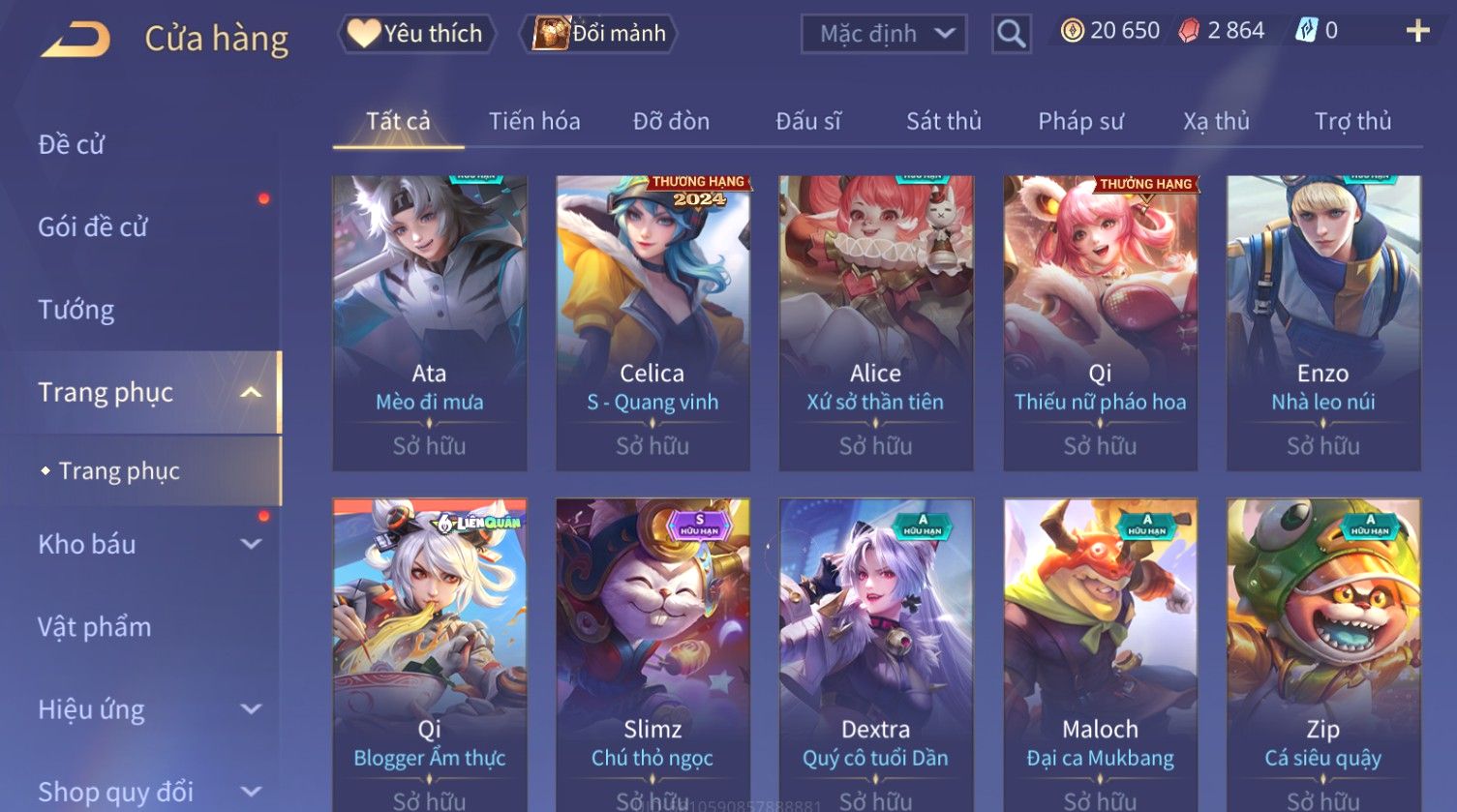This screenshot has height=812, width=1457.
Task: Go to Tướng in the sidebar
Action: (x=76, y=310)
